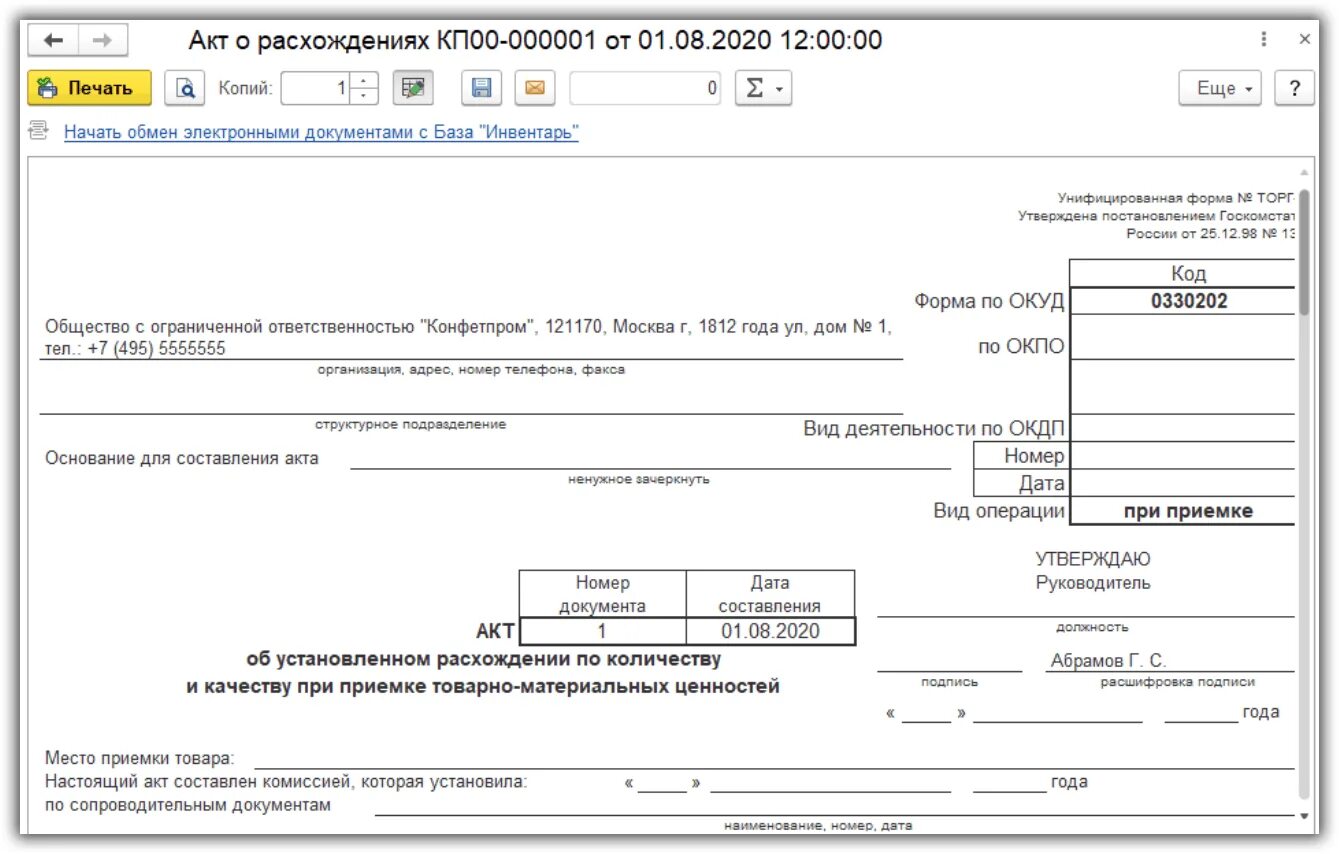This screenshot has height=854, width=1339.
Task: Click the Номер label cell near ОКДП
Action: tap(1021, 456)
